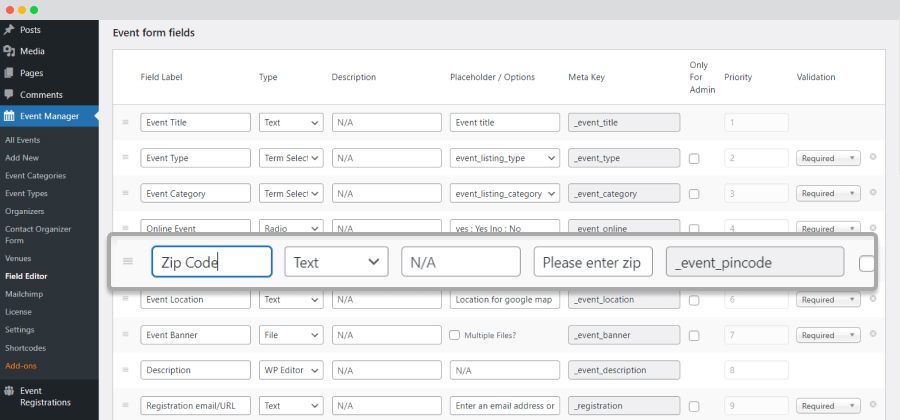Open the Shortcodes submenu link
Image resolution: width=900 pixels, height=420 pixels.
25,348
